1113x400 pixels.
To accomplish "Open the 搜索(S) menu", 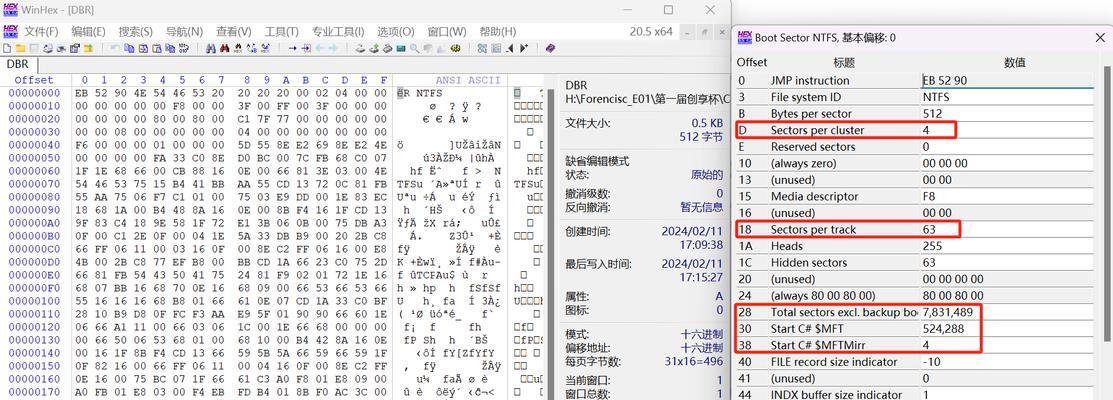I will coord(135,31).
